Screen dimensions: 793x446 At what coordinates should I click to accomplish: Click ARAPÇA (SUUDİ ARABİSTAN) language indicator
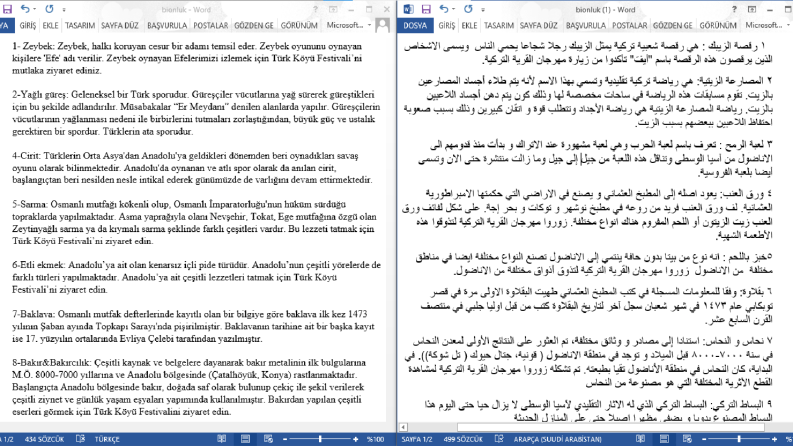point(558,439)
